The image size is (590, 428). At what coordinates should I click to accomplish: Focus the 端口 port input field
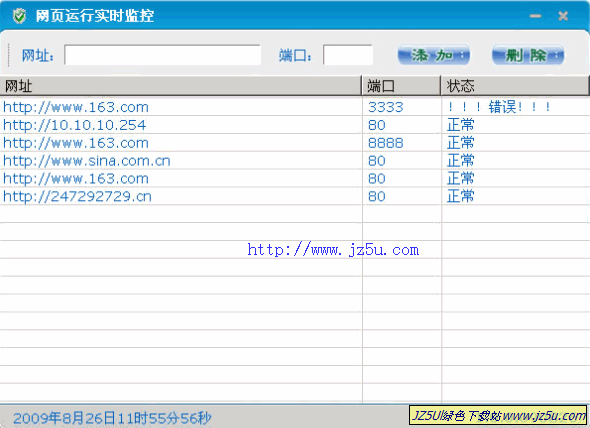[348, 55]
